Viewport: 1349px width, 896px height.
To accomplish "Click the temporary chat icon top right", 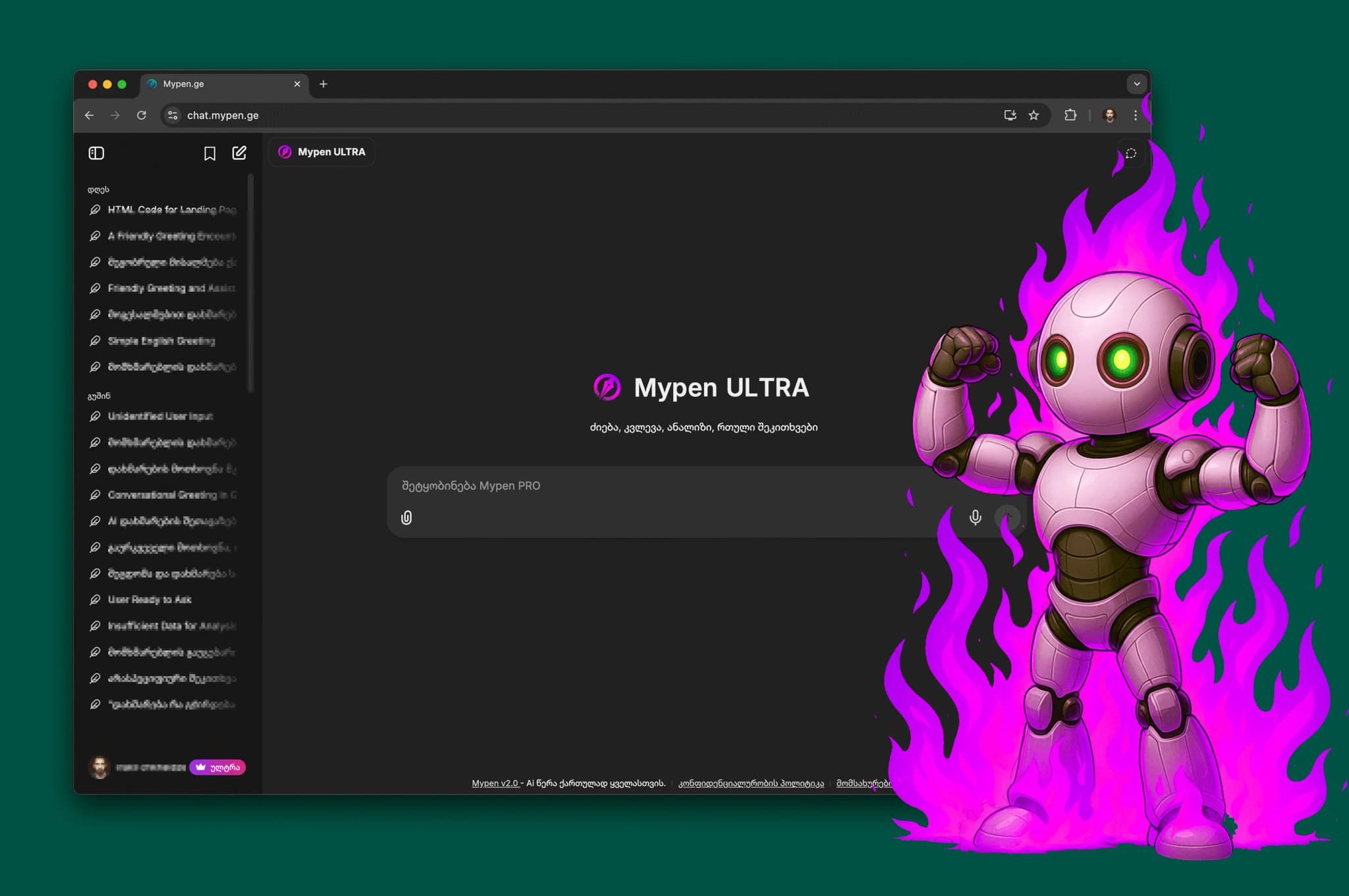I will pos(1130,153).
